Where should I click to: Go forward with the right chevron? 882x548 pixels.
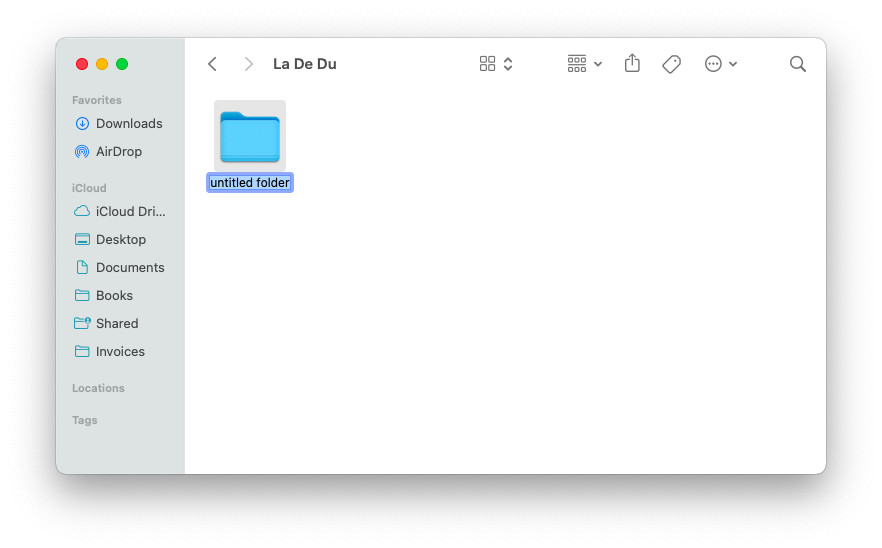(248, 64)
